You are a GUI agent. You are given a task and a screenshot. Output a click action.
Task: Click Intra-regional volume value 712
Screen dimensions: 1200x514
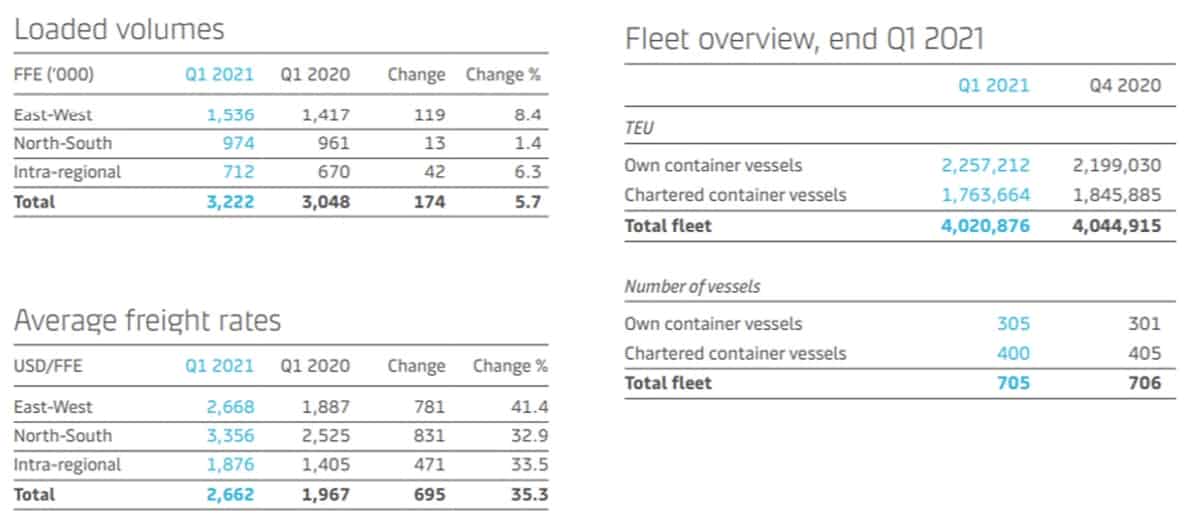[237, 172]
